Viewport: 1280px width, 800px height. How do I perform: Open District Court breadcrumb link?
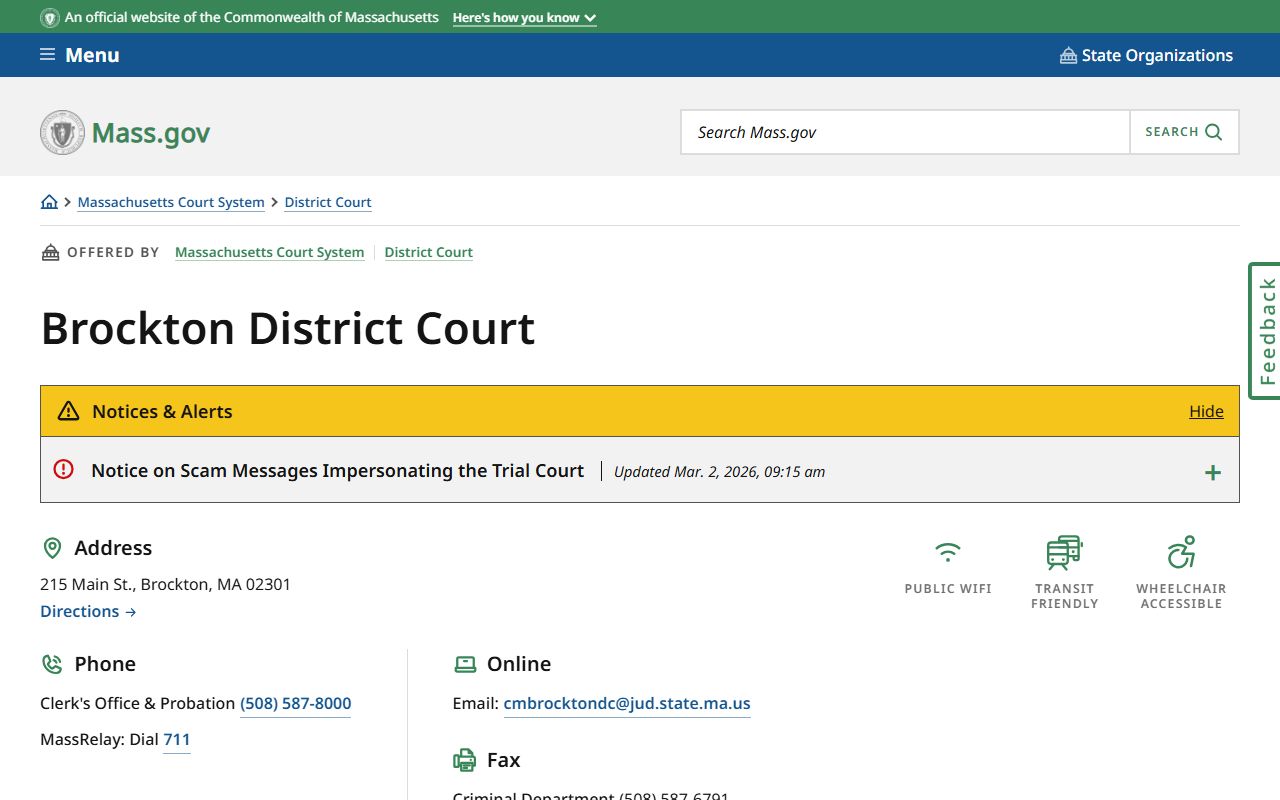pos(328,202)
